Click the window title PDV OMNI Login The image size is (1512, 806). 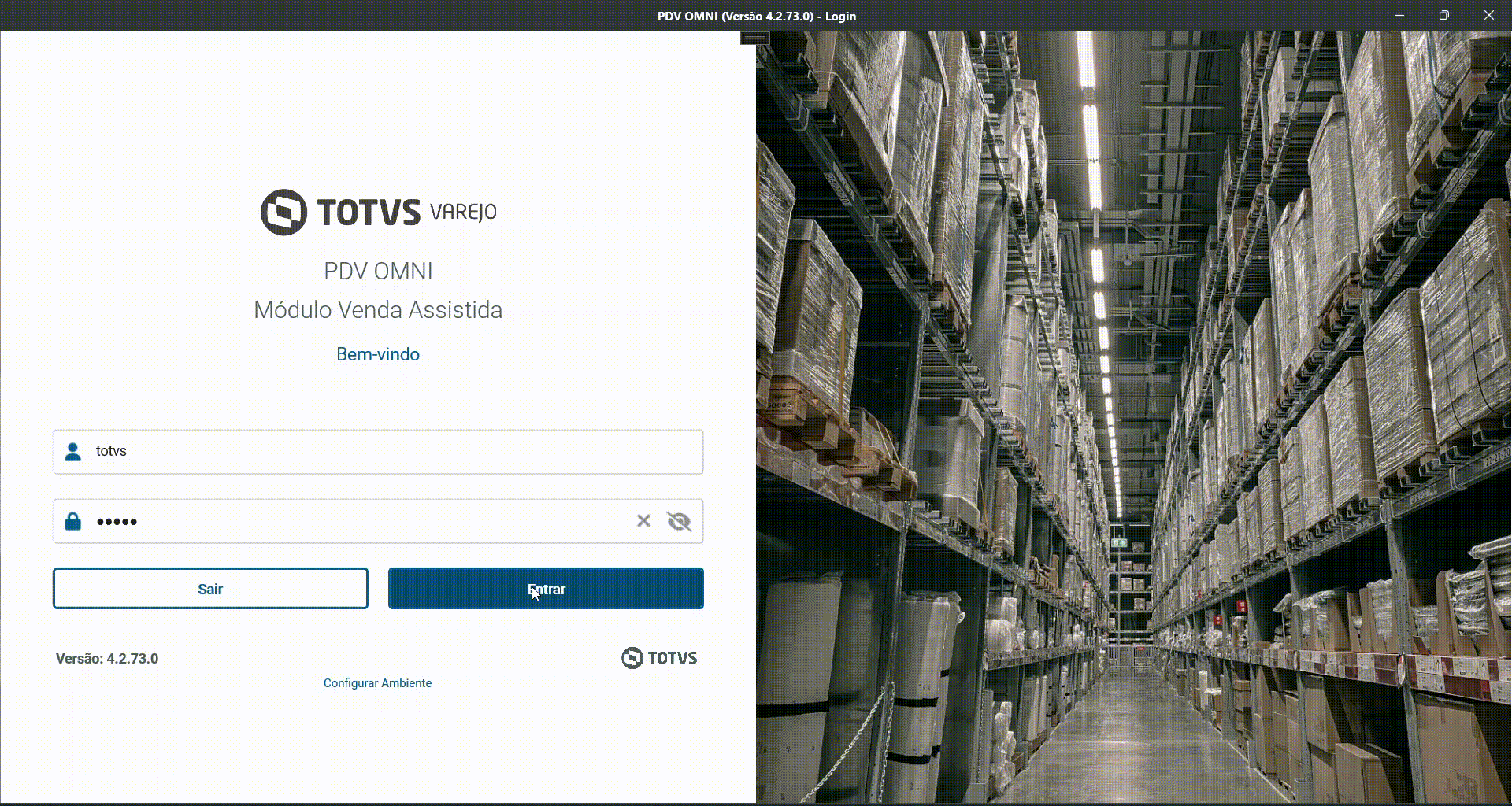757,16
